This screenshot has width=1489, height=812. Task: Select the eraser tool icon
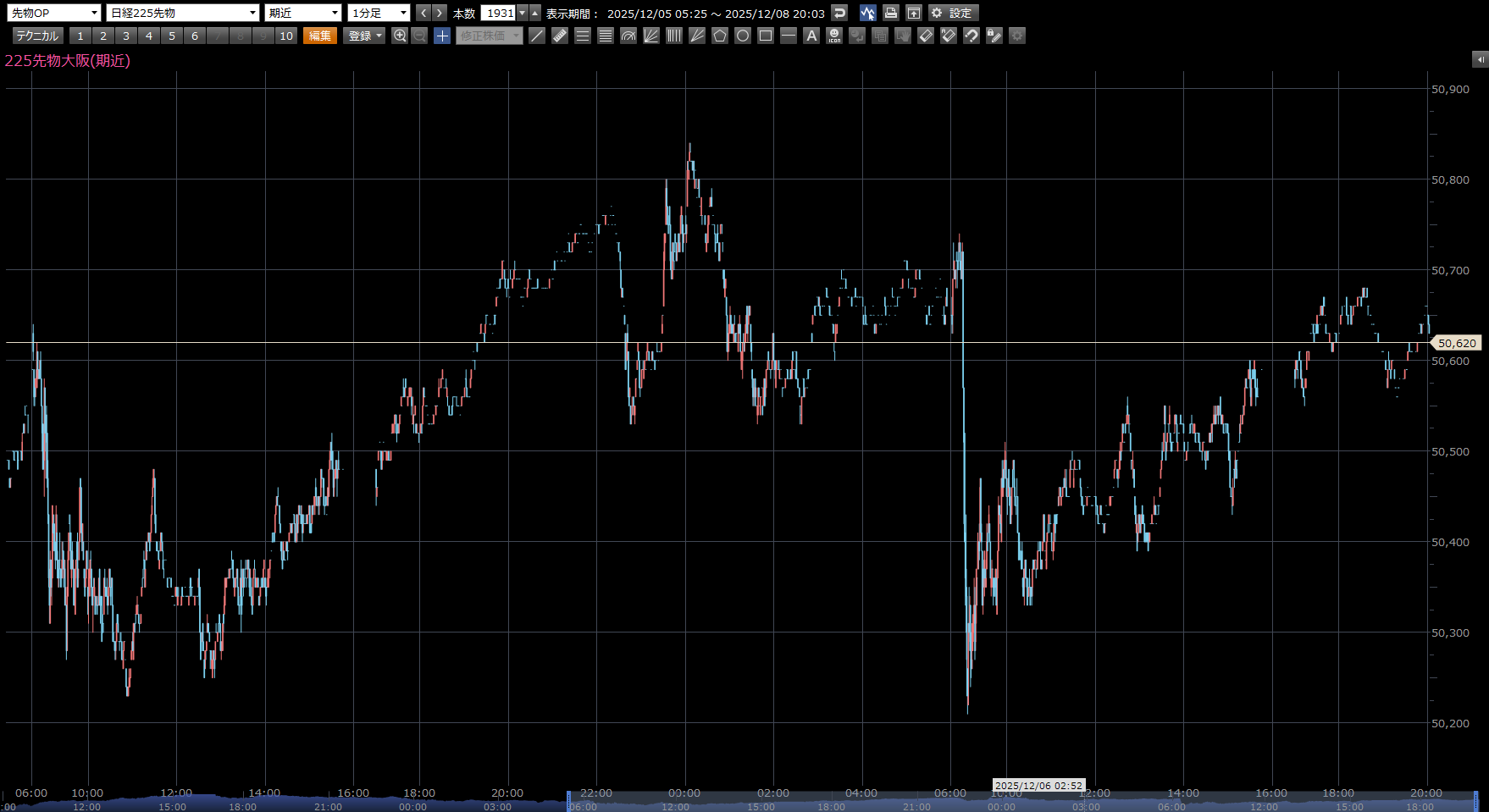(926, 36)
